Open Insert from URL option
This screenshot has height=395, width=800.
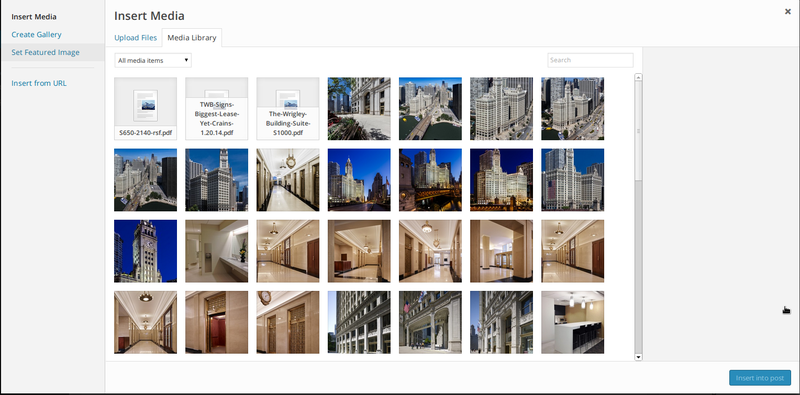coord(39,83)
